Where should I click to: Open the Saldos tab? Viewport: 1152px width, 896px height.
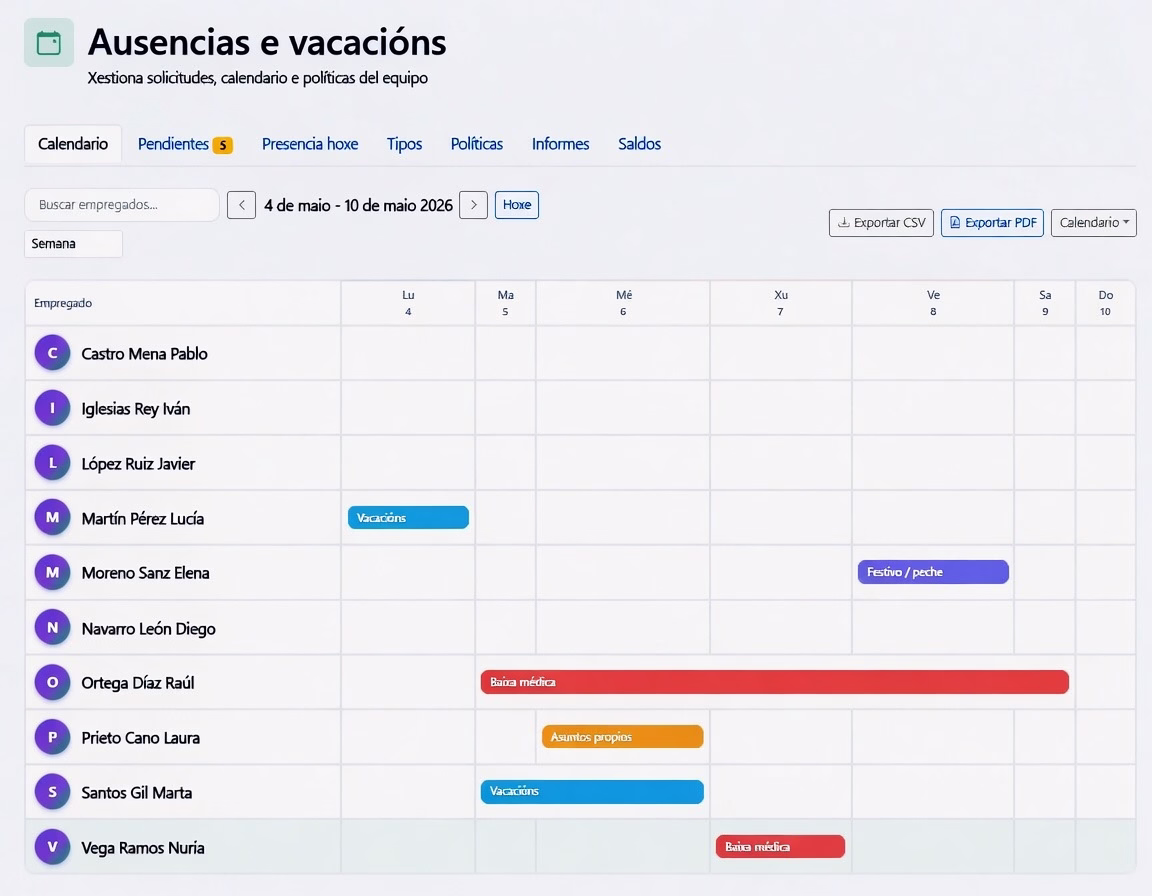tap(639, 144)
